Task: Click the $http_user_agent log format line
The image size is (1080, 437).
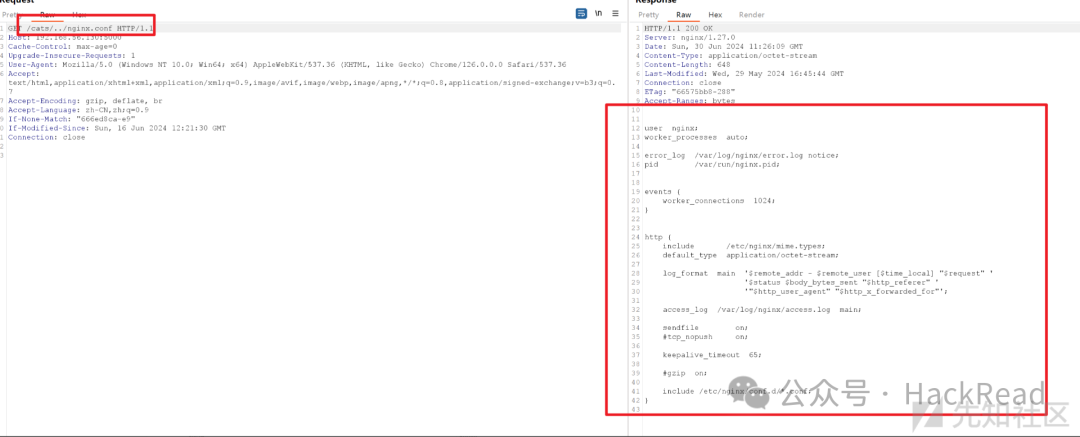Action: 846,292
